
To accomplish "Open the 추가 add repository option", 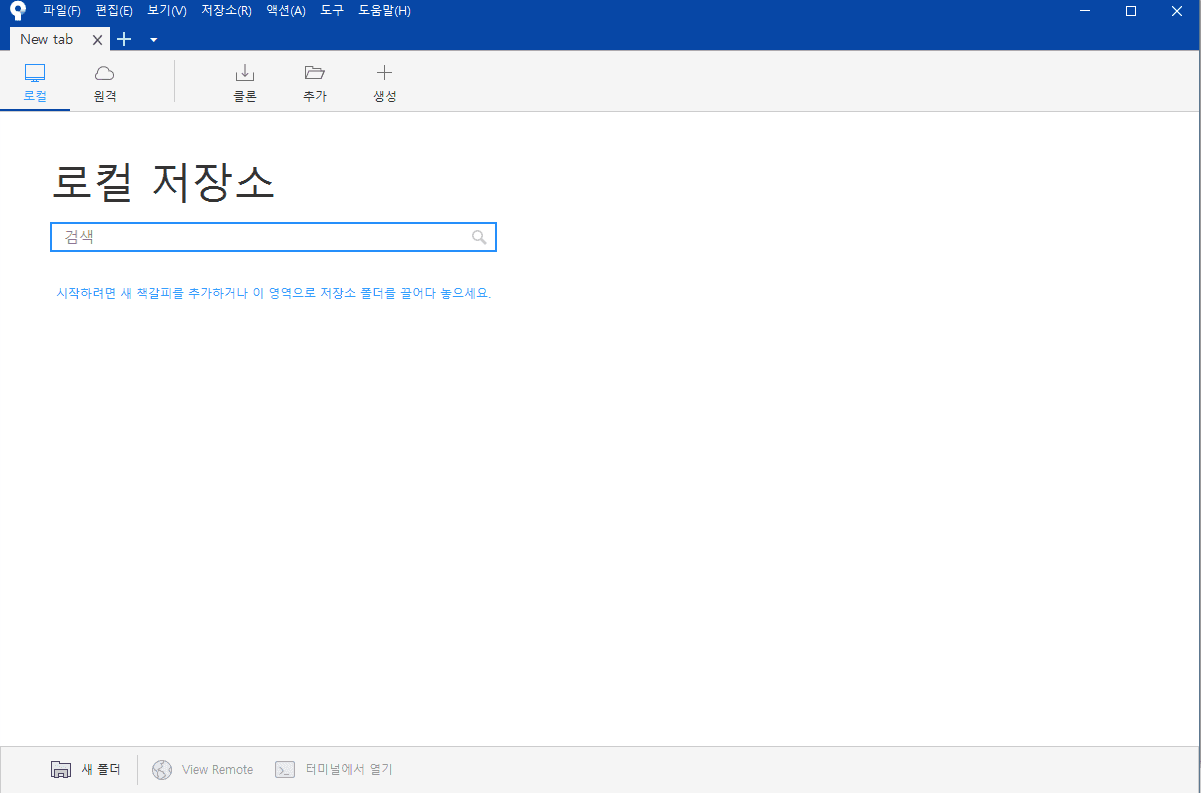I will click(315, 84).
